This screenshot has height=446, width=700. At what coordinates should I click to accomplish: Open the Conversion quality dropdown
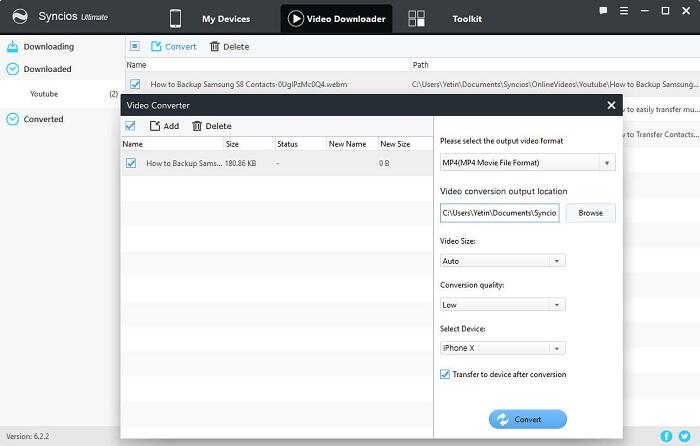click(x=502, y=305)
